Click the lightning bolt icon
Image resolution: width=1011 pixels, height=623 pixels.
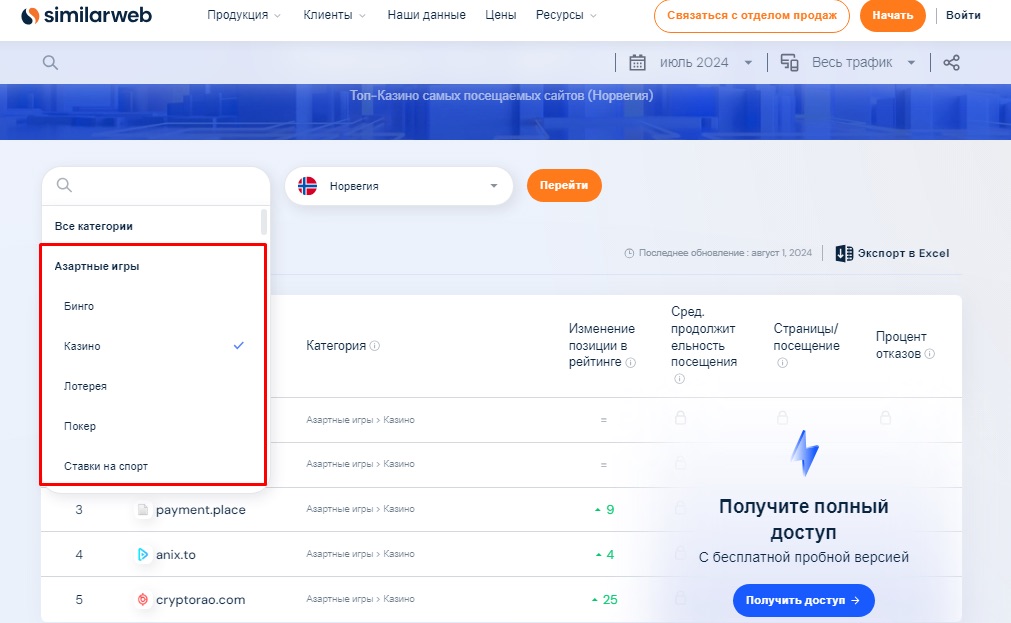click(x=804, y=453)
